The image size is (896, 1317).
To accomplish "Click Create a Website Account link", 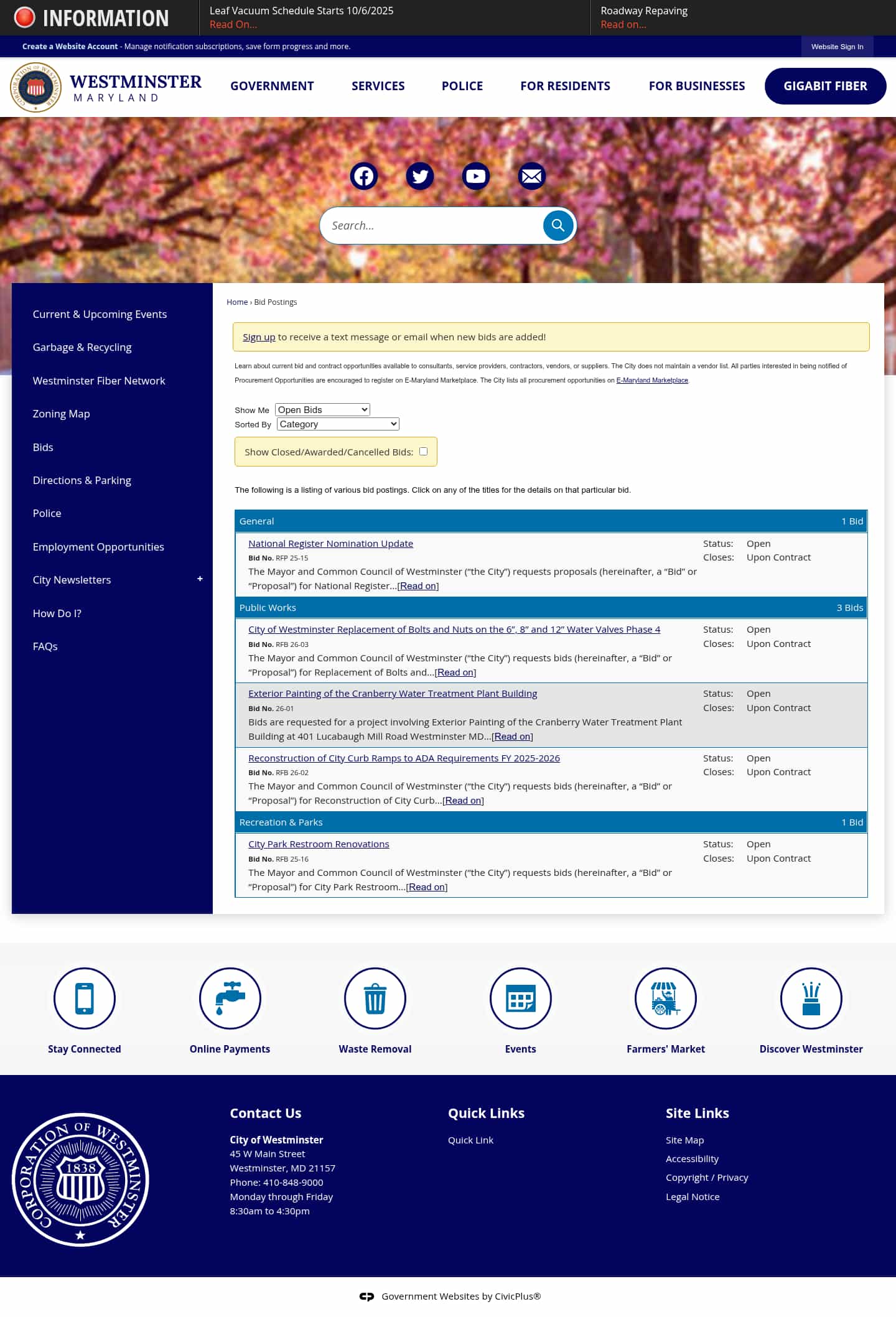I will tap(70, 47).
